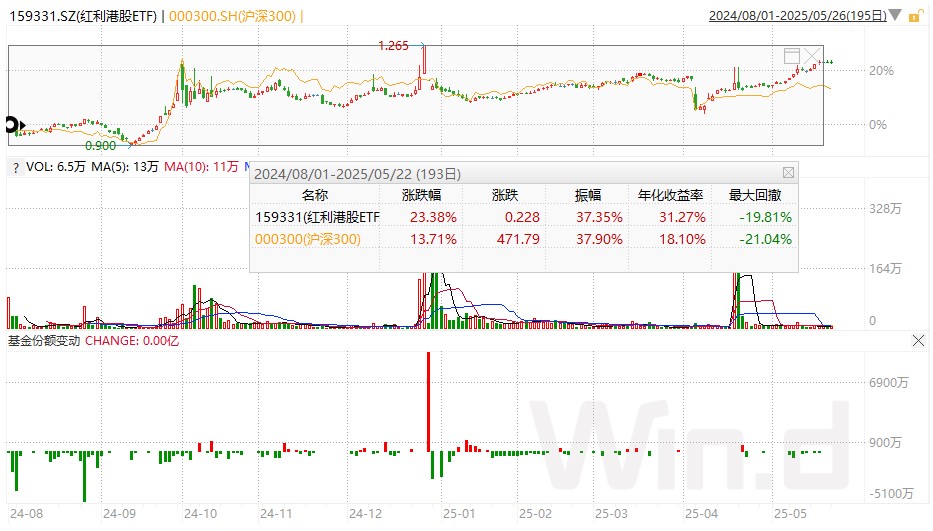Click the MA(10): 11万 reading

[201, 167]
